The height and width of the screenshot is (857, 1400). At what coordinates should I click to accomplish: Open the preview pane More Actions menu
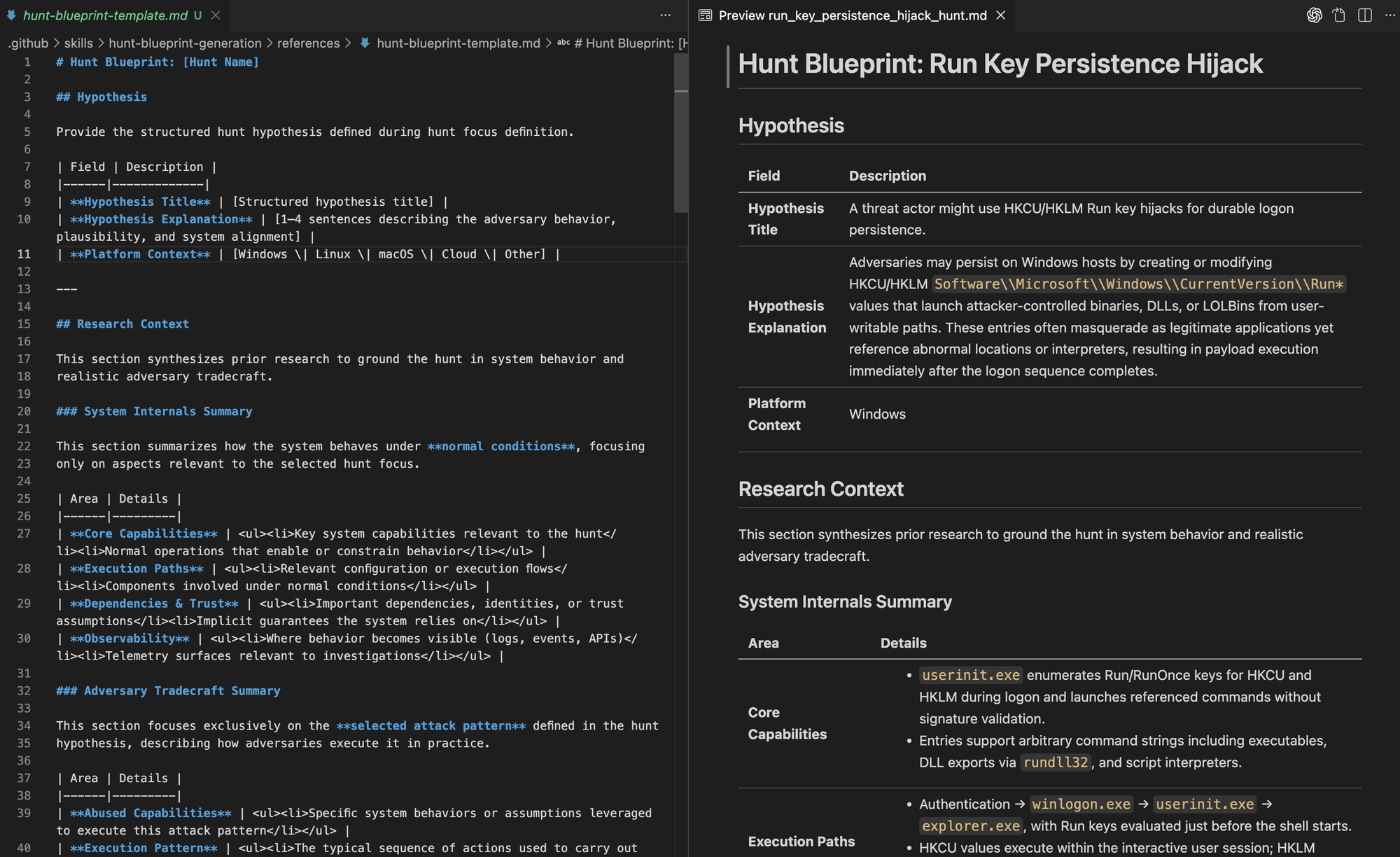[x=1389, y=15]
